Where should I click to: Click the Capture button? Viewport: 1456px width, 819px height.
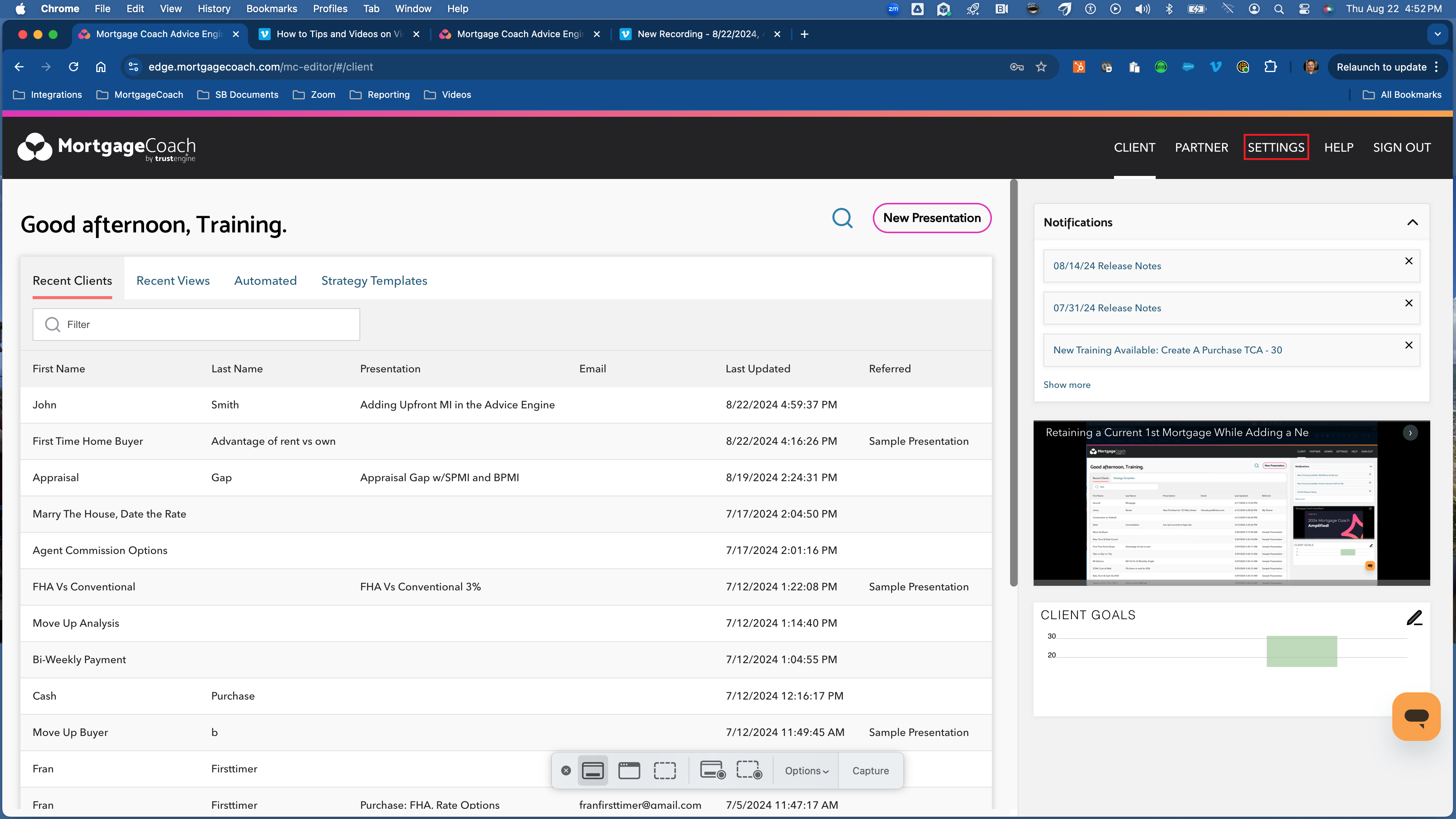871,771
